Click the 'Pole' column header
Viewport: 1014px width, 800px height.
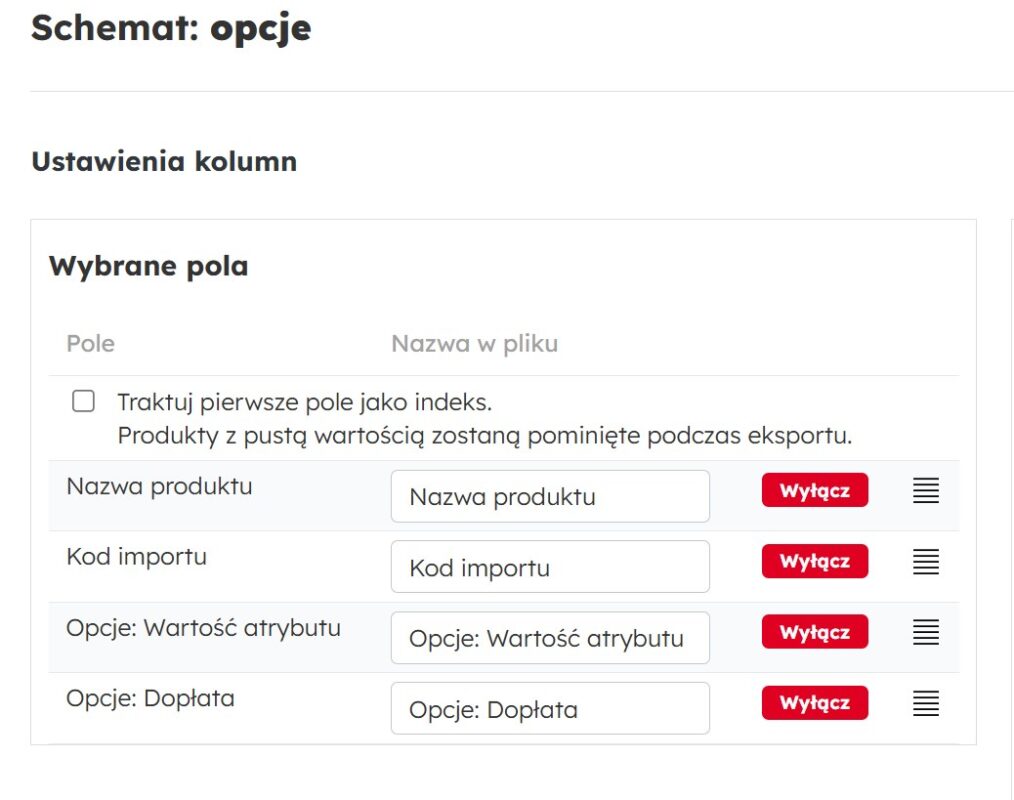pos(90,344)
